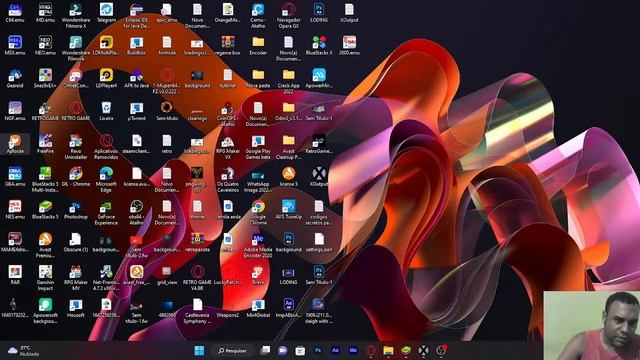This screenshot has height=360, width=640.
Task: Select the Cemu - Atalho shortcut
Action: tap(258, 16)
